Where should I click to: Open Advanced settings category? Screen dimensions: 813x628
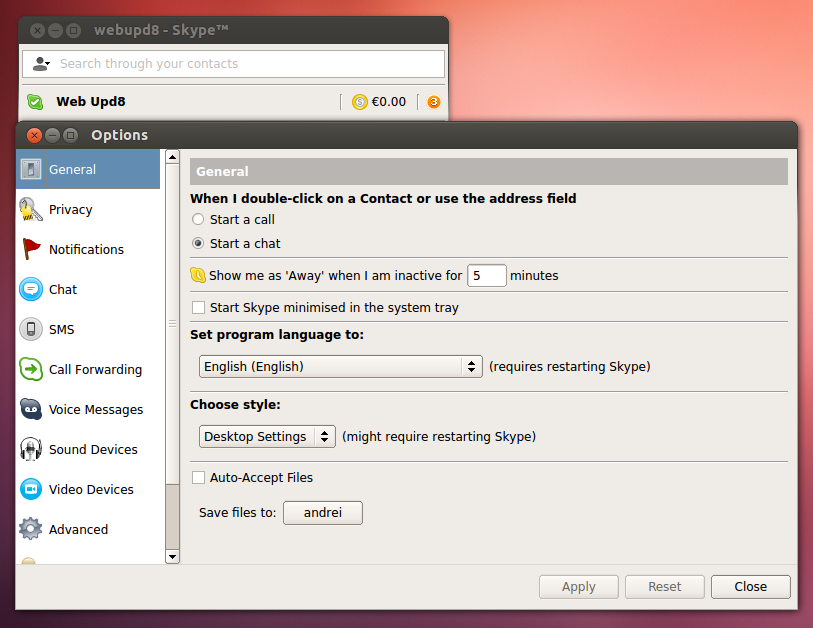[88, 529]
